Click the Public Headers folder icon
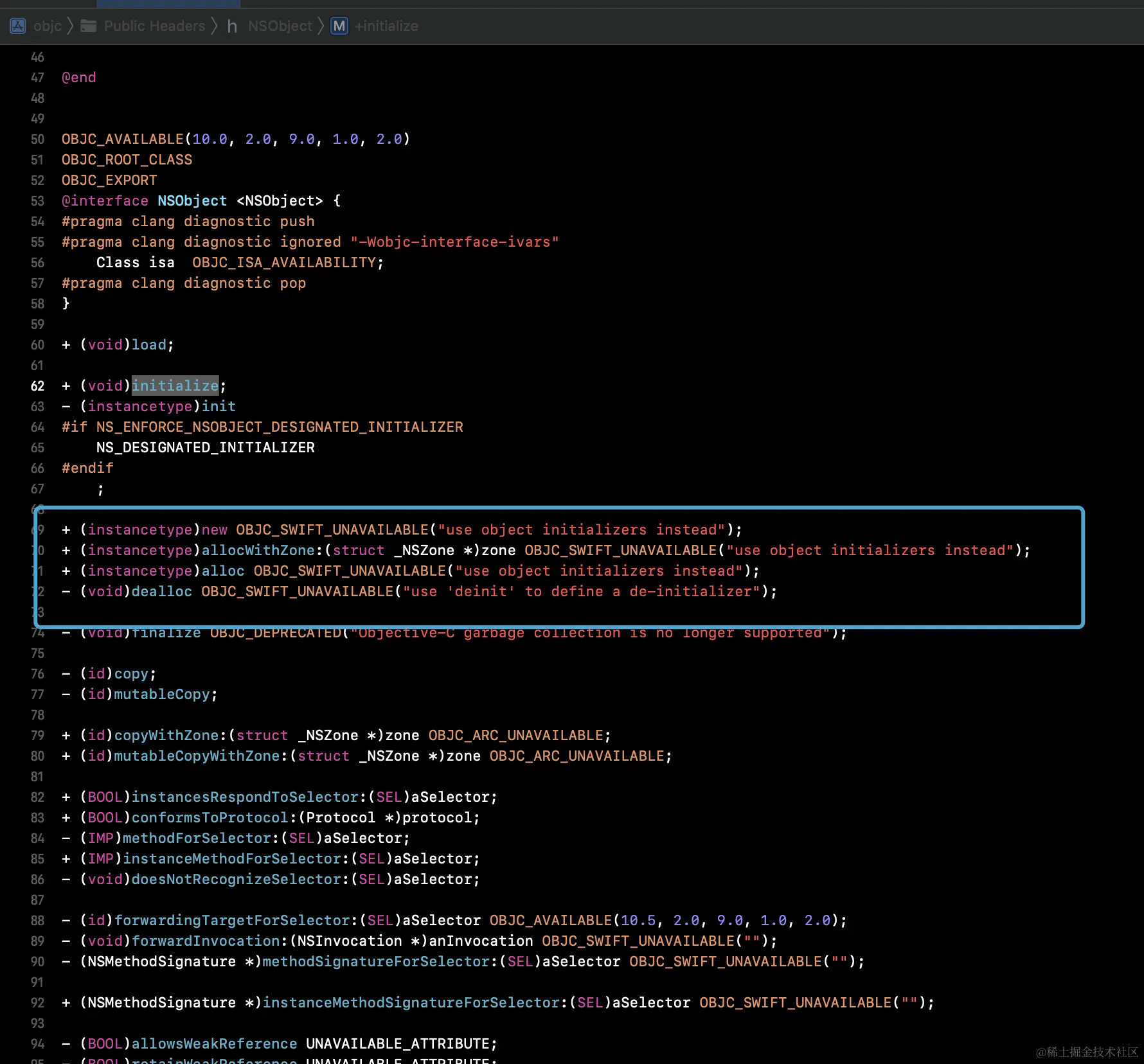 point(89,26)
